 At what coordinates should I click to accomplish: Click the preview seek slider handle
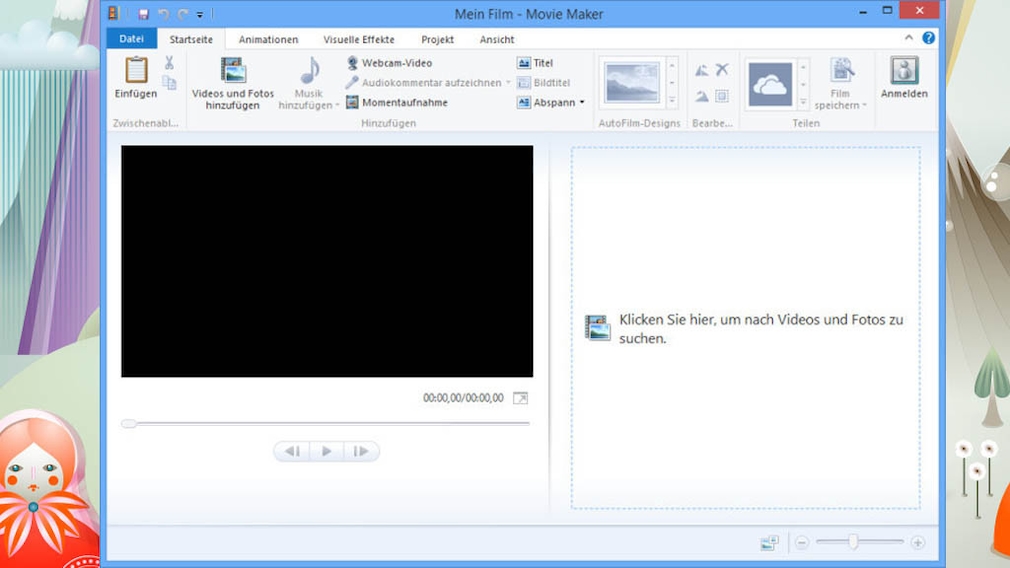[129, 423]
